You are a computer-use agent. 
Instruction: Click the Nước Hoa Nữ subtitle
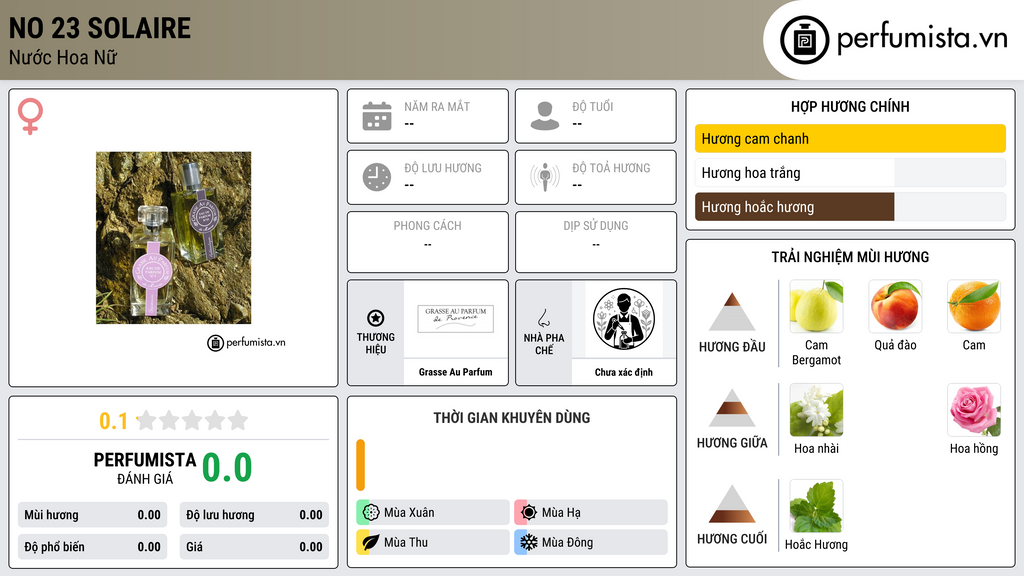coord(63,57)
